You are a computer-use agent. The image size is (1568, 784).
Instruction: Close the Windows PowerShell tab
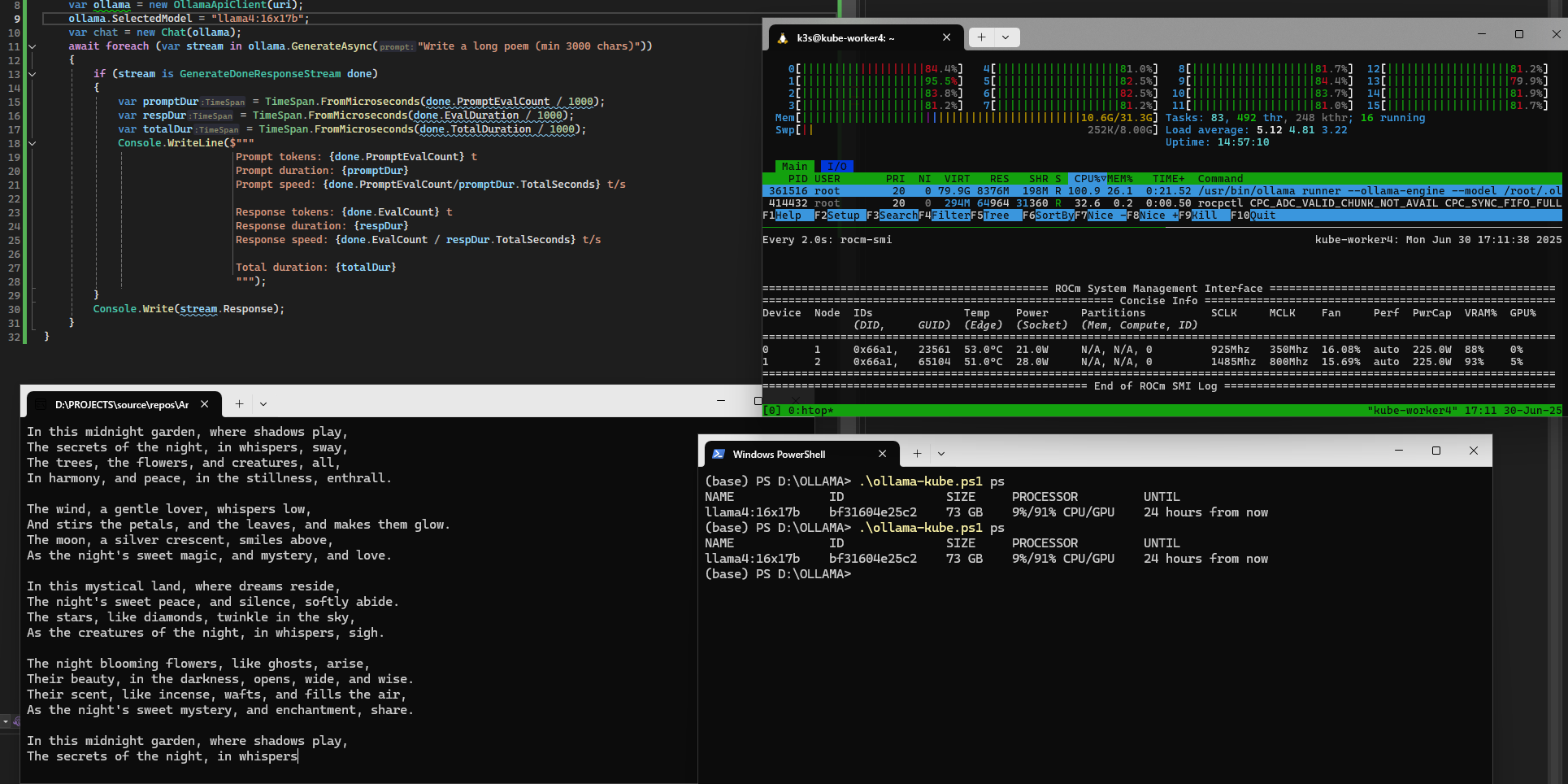pos(882,454)
